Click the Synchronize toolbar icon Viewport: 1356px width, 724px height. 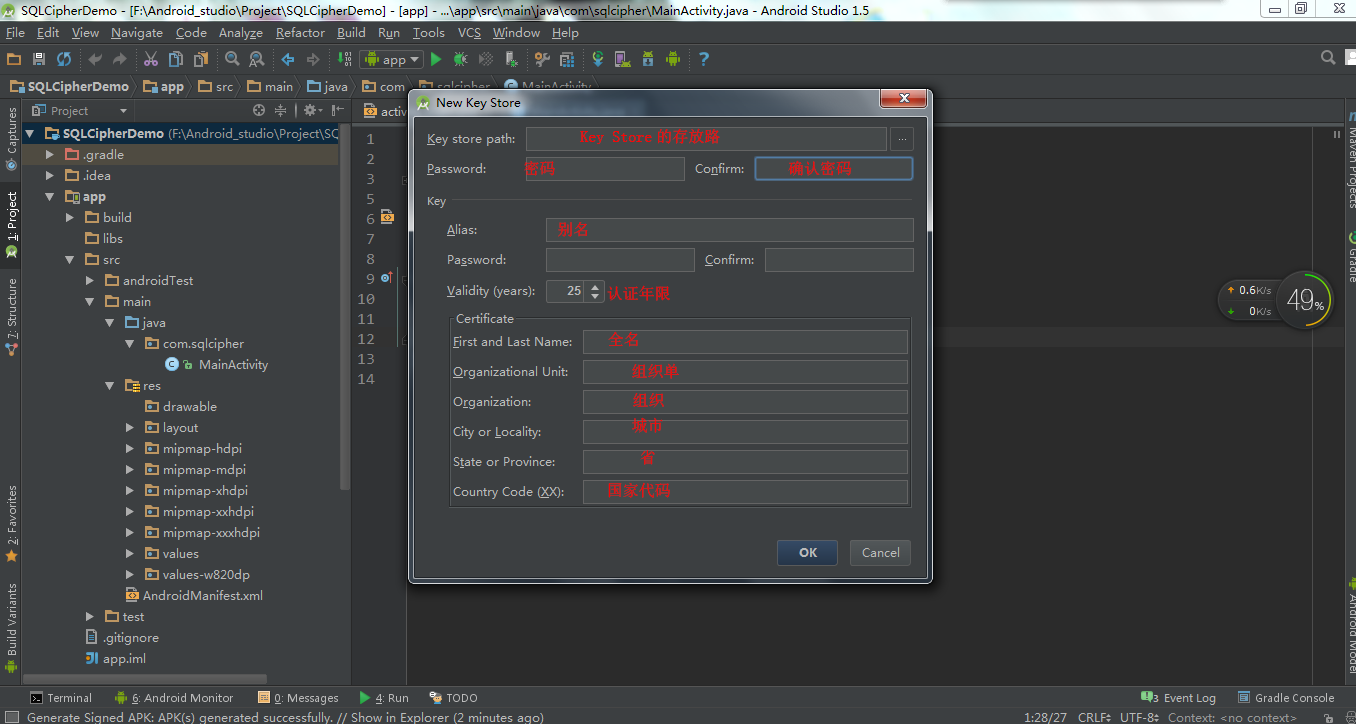point(64,59)
